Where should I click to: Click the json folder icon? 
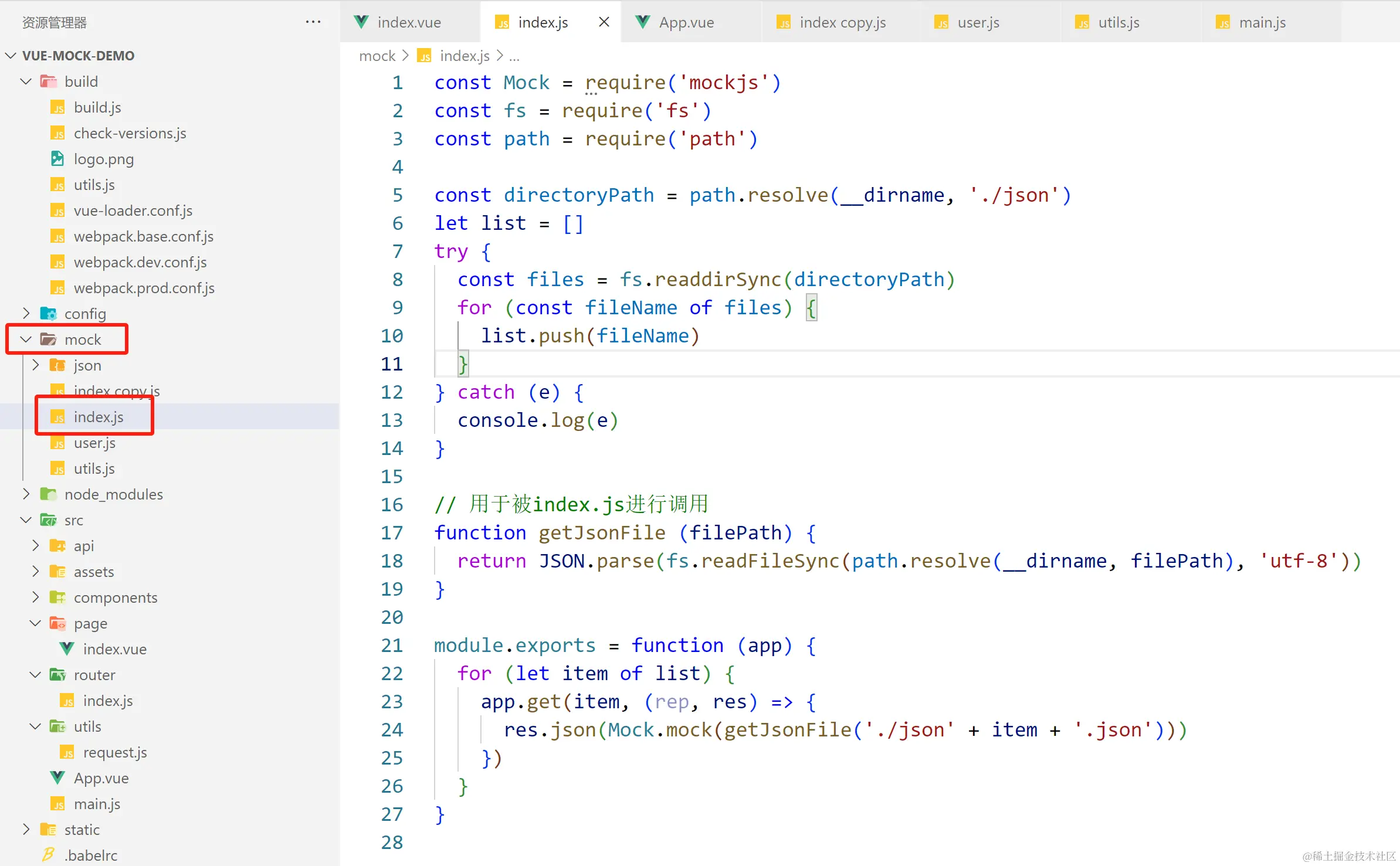[x=57, y=365]
